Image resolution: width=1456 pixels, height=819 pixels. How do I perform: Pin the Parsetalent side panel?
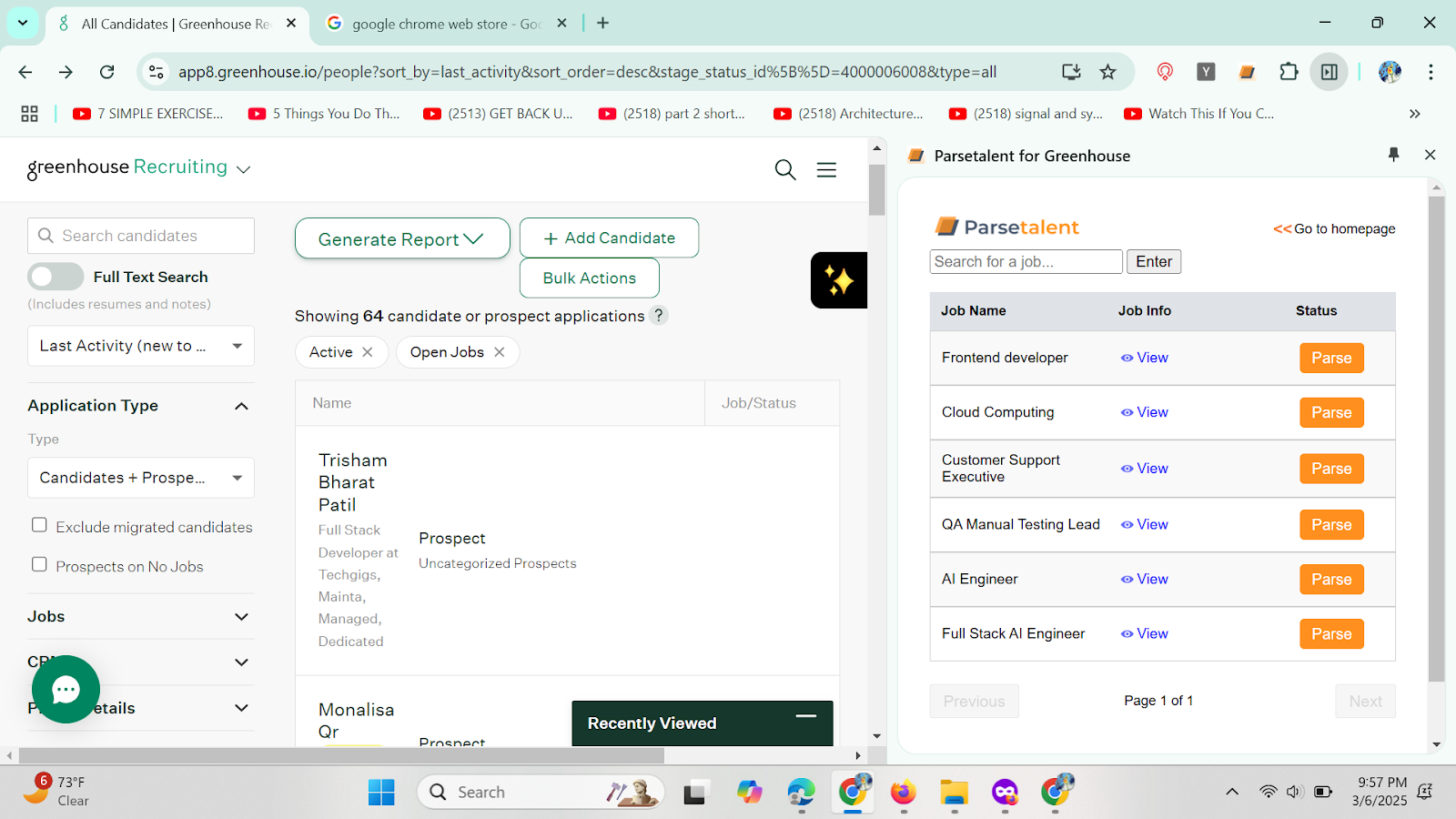pyautogui.click(x=1393, y=155)
